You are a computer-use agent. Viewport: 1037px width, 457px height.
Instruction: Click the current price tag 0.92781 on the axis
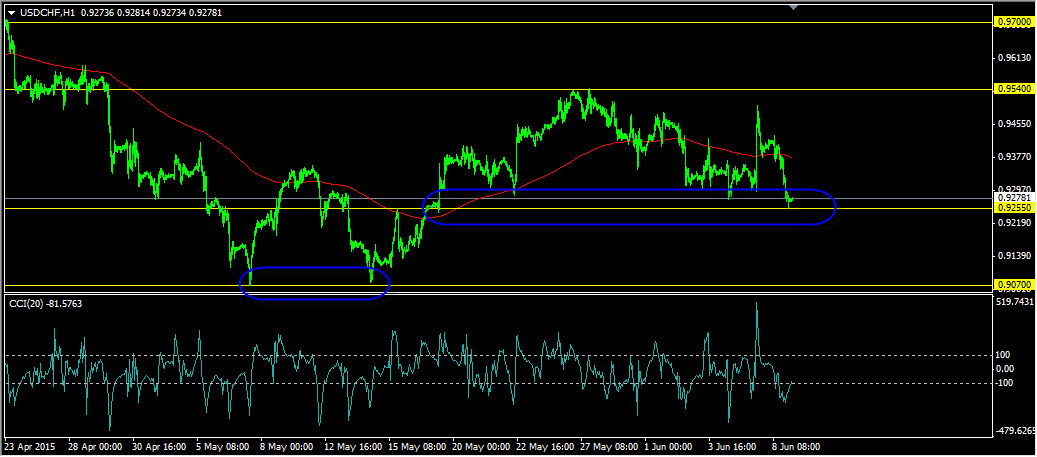[1014, 198]
